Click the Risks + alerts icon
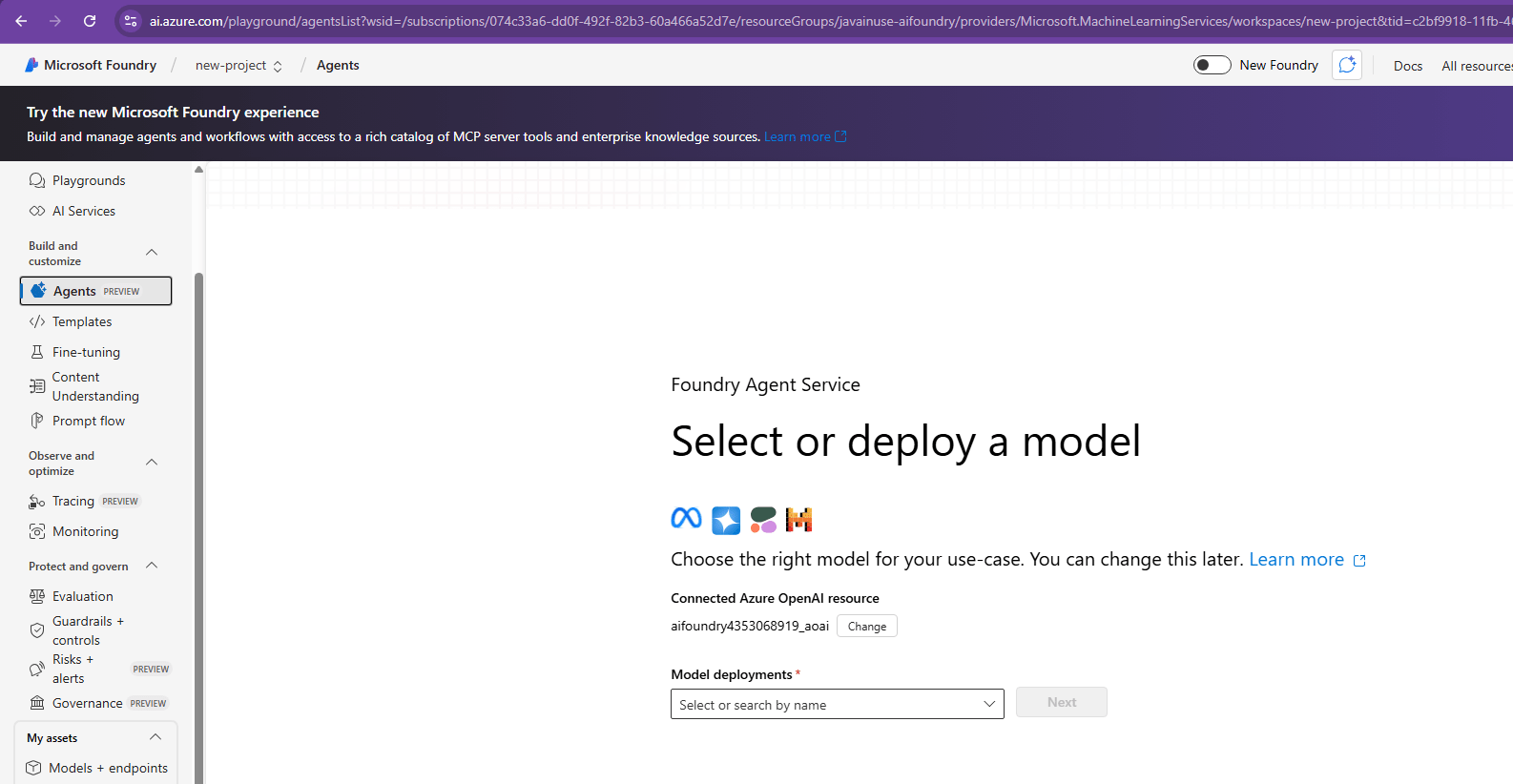The width and height of the screenshot is (1513, 784). point(37,669)
